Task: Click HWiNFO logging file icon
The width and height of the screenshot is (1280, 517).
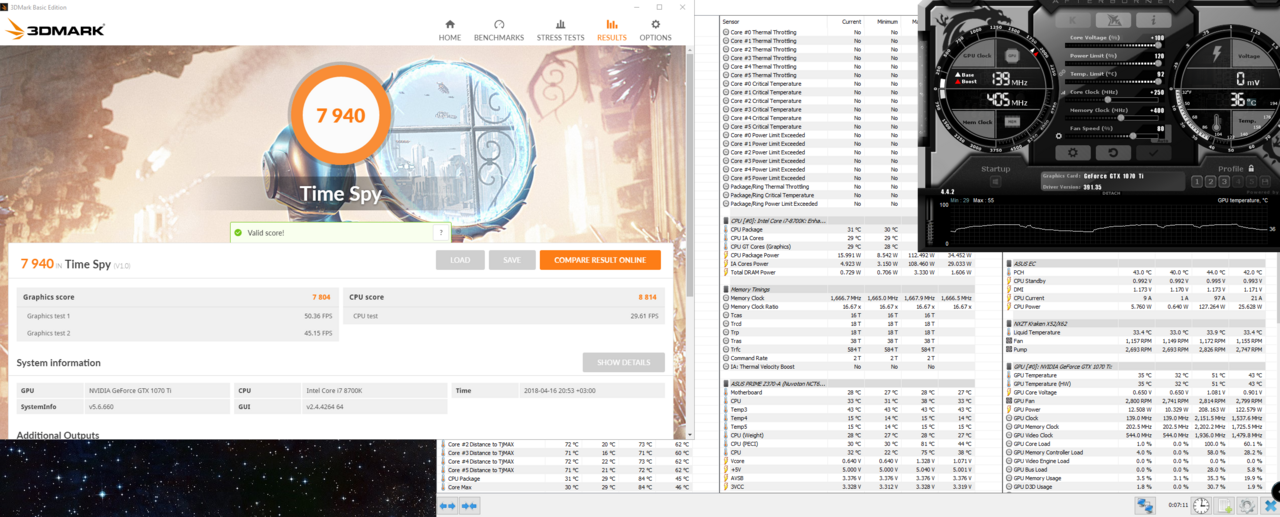Action: click(1224, 505)
